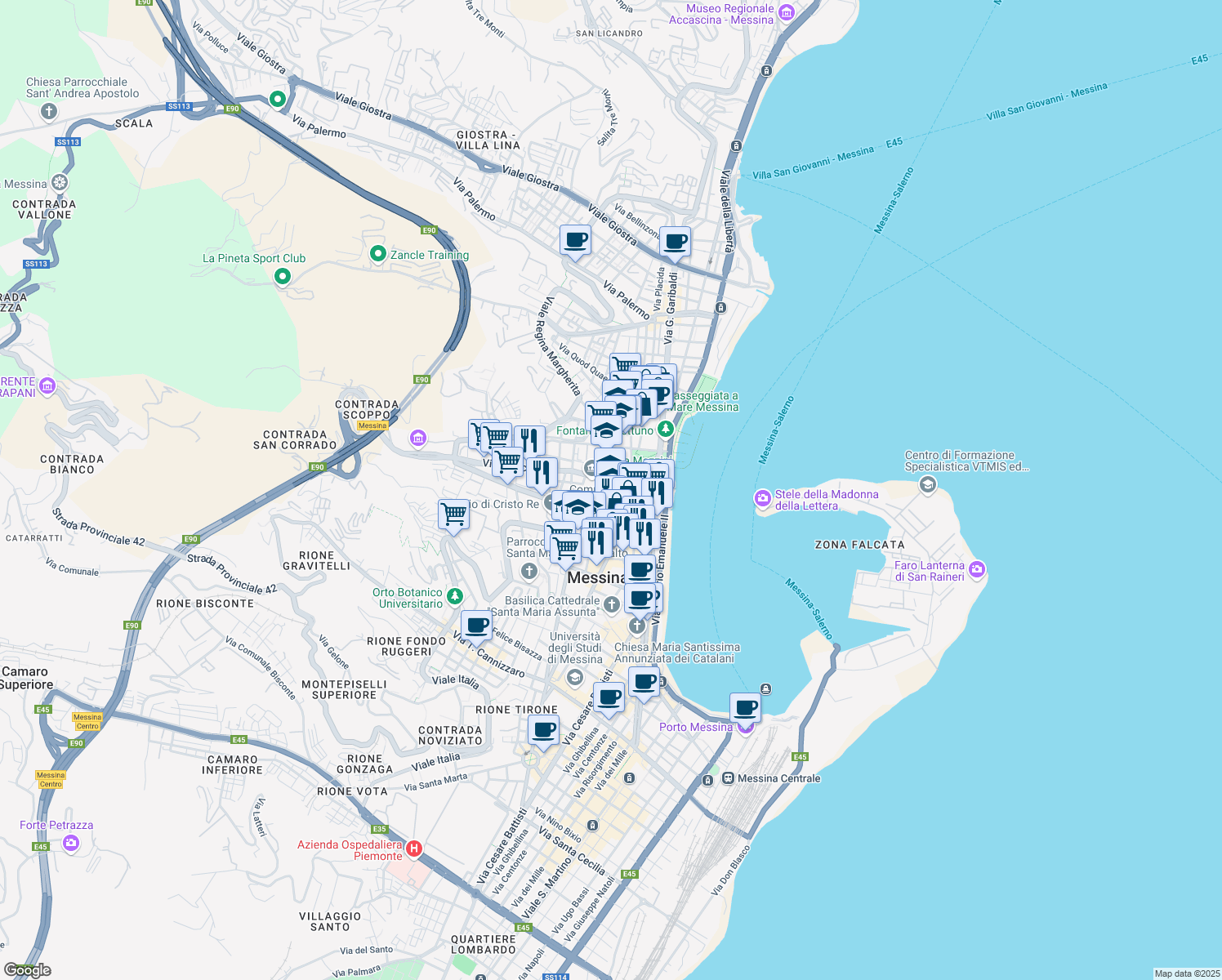Select the 'SAN LICANDRO' label
Image resolution: width=1222 pixels, height=980 pixels.
point(609,33)
